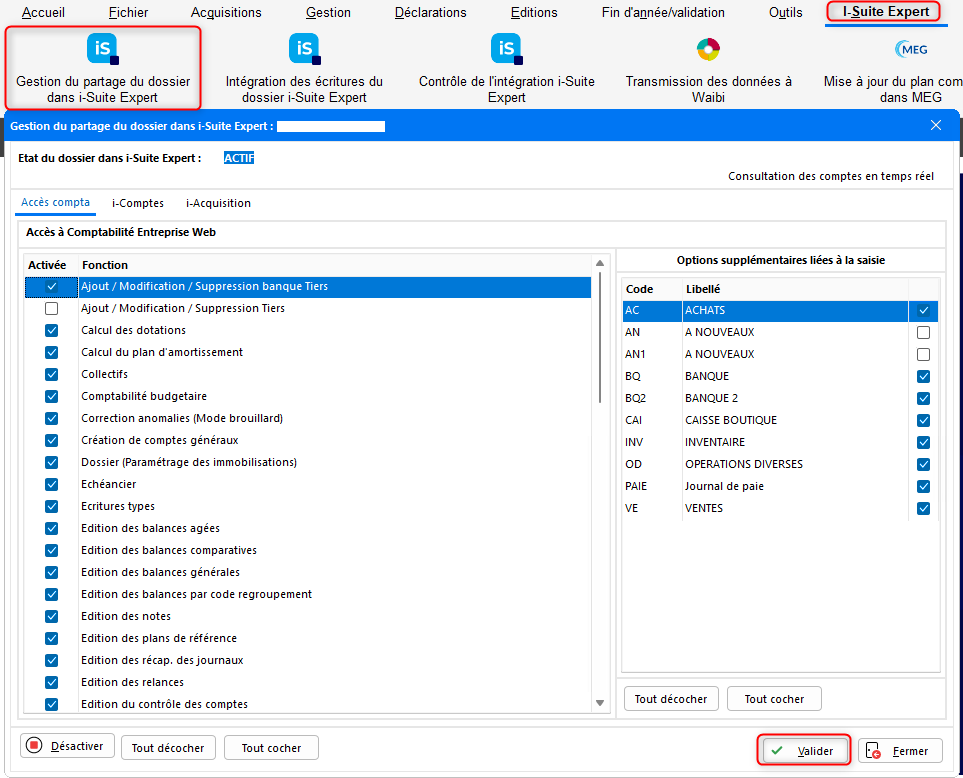This screenshot has width=963, height=778.
Task: Uncheck the Calcul des dotations function
Action: click(52, 331)
